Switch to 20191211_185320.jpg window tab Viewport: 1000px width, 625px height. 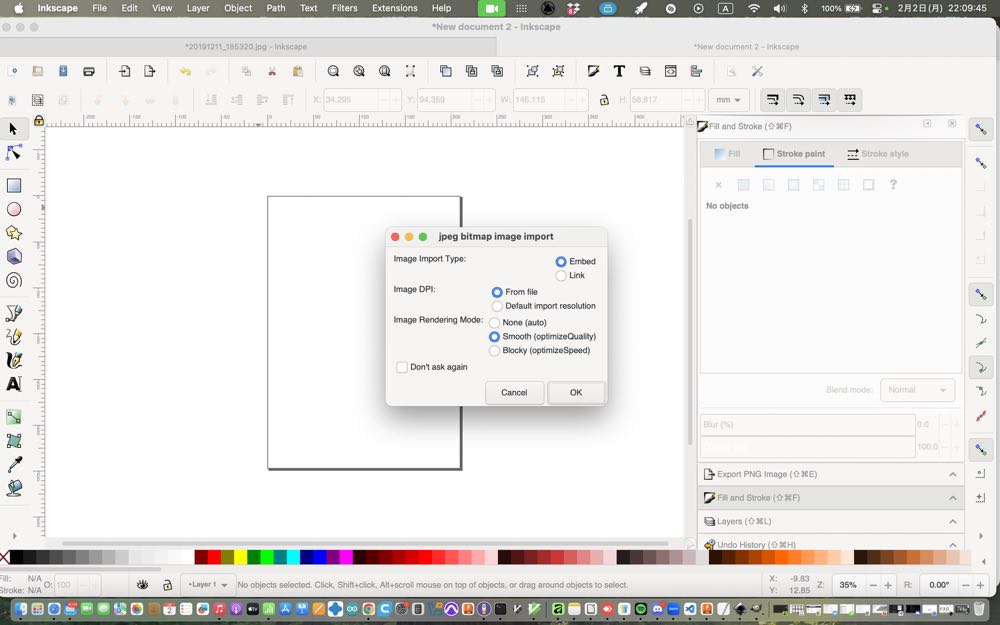tap(246, 47)
